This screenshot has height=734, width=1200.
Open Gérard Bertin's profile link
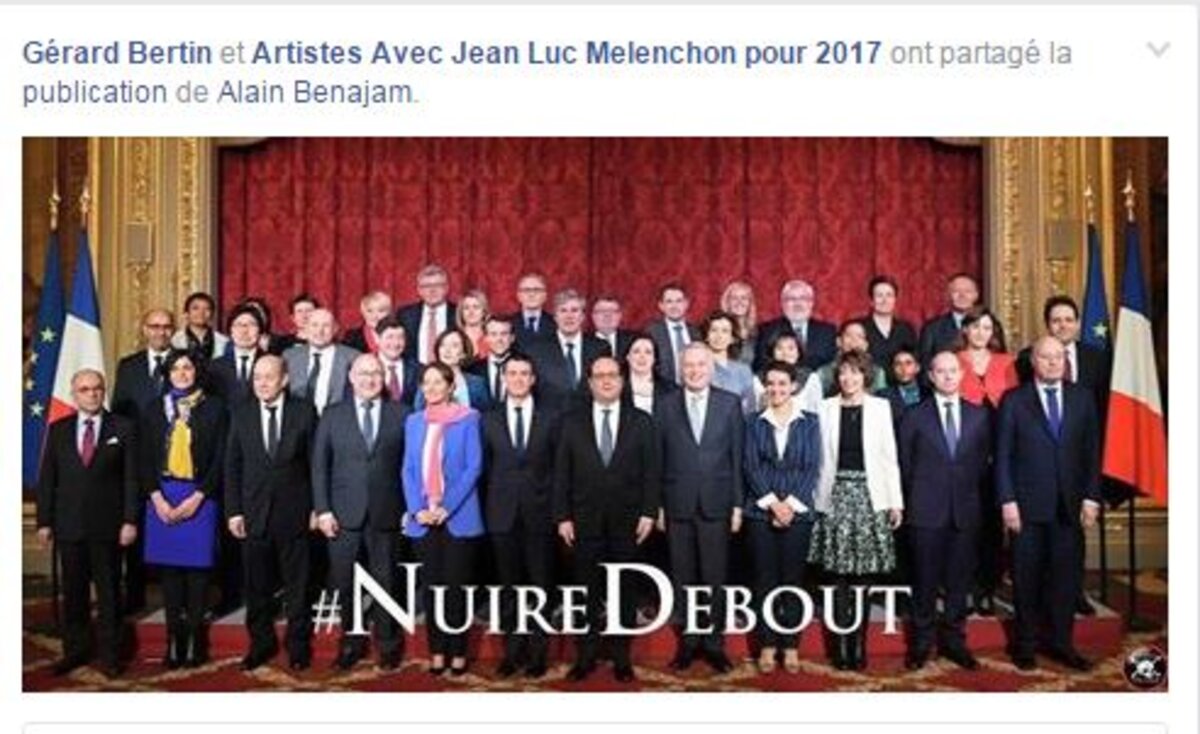(x=117, y=54)
